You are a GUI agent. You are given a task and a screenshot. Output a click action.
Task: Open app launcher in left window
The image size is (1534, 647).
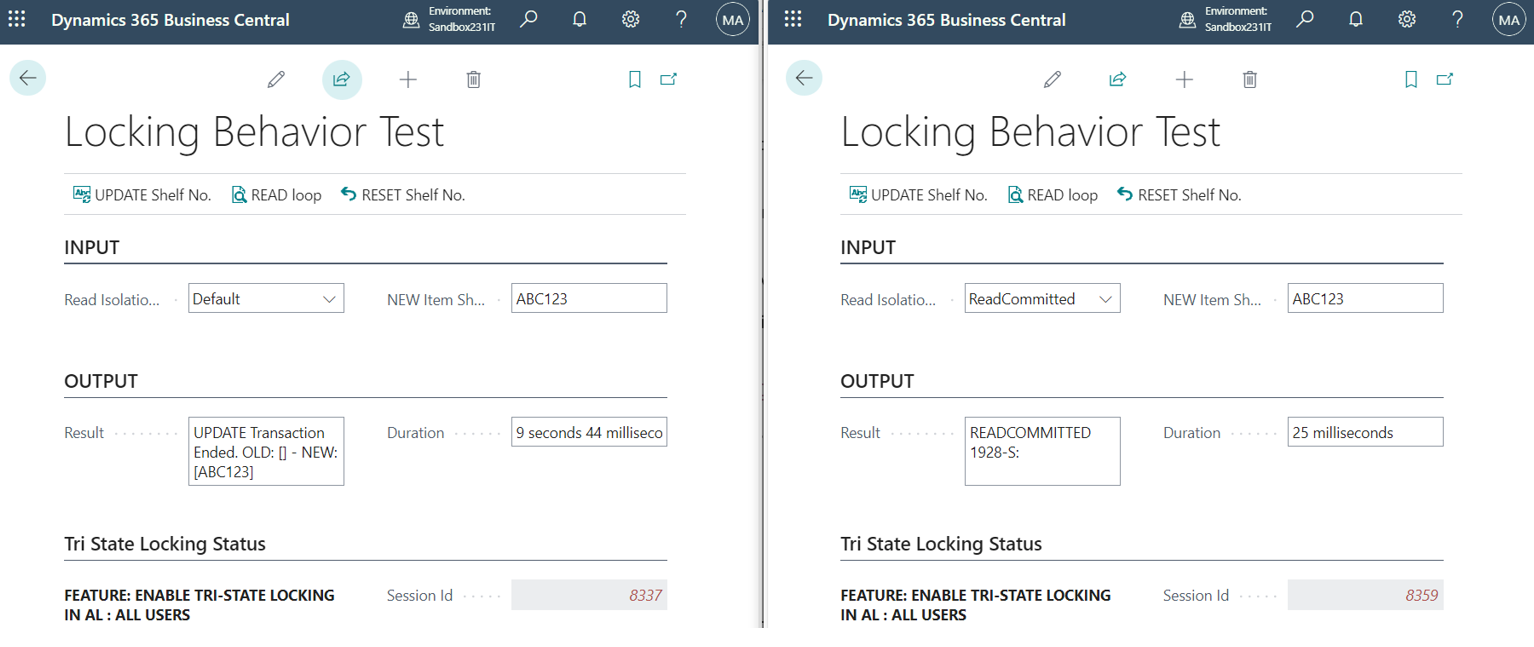point(17,20)
